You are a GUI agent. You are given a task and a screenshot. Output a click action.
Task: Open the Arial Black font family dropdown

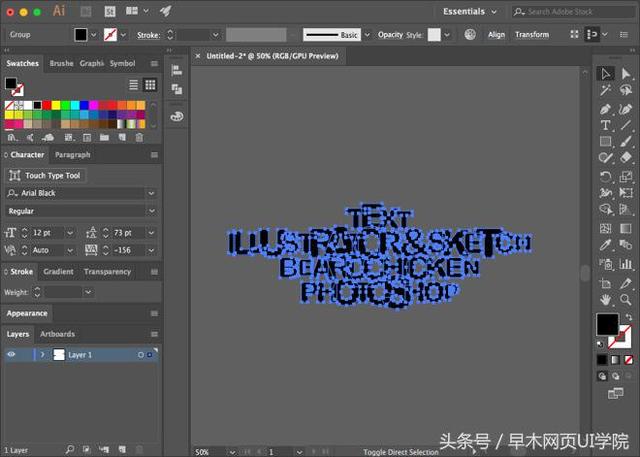pos(151,193)
